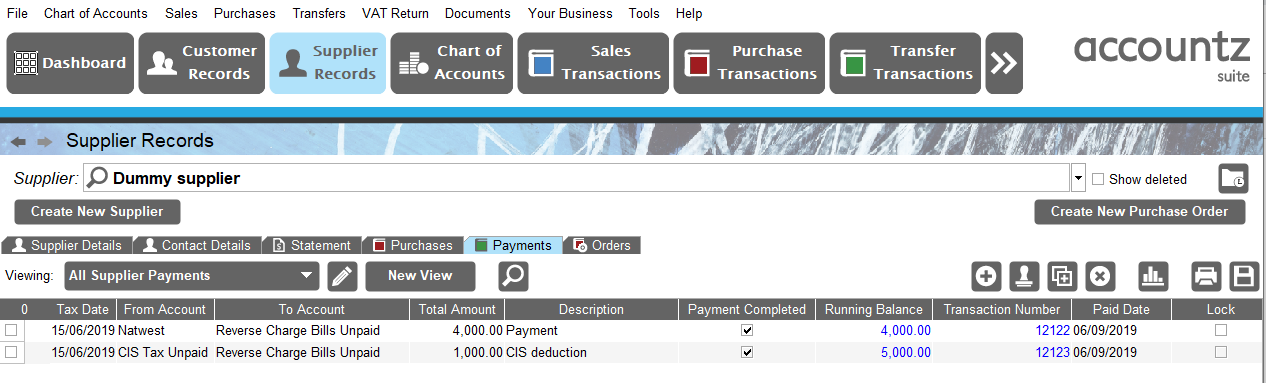
Task: Select the CIS Tax Unpaid From Account cell
Action: pos(163,352)
